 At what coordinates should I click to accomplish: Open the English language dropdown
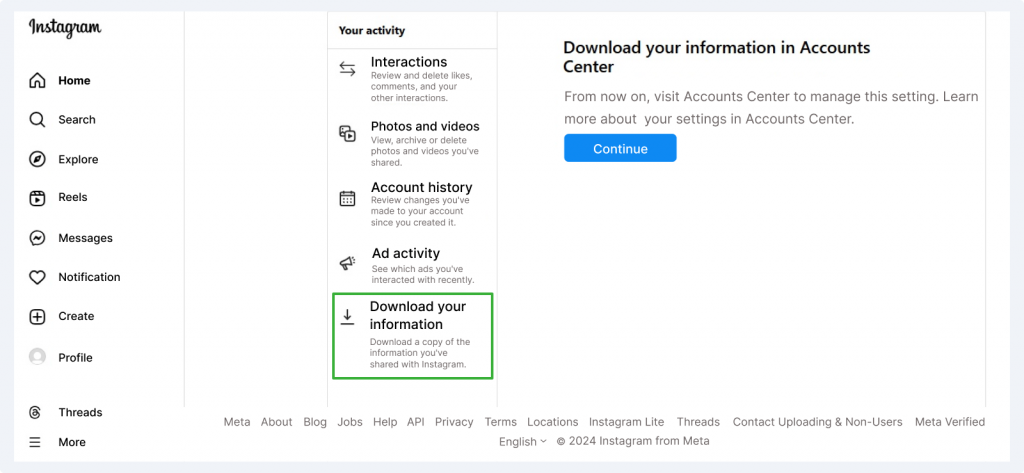coord(522,442)
